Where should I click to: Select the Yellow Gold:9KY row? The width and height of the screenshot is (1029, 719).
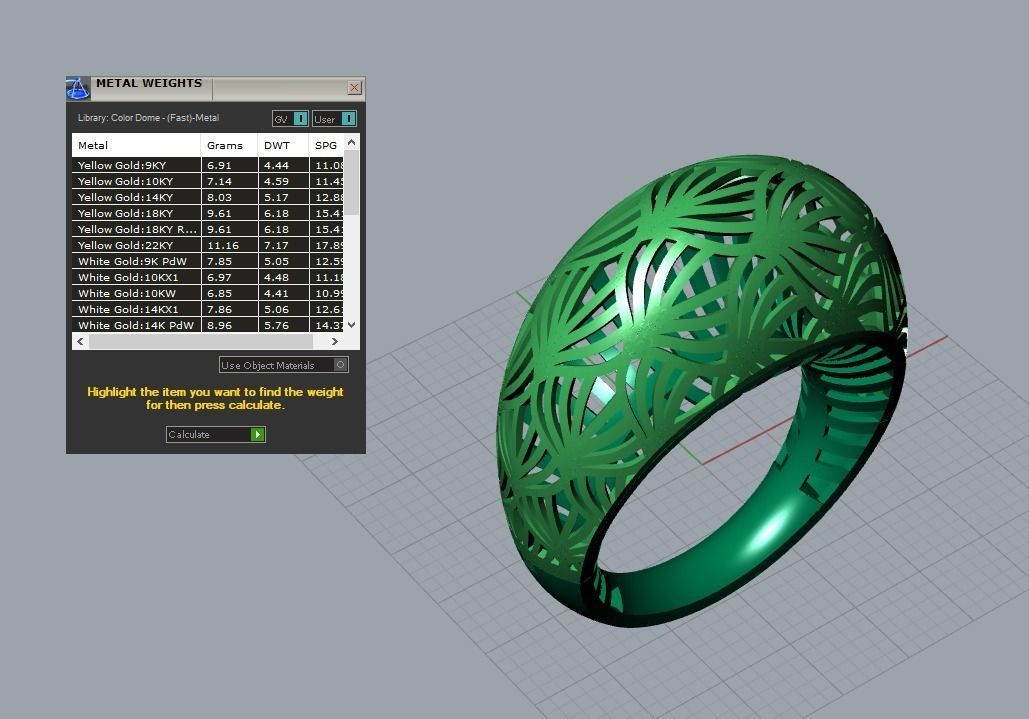point(207,165)
